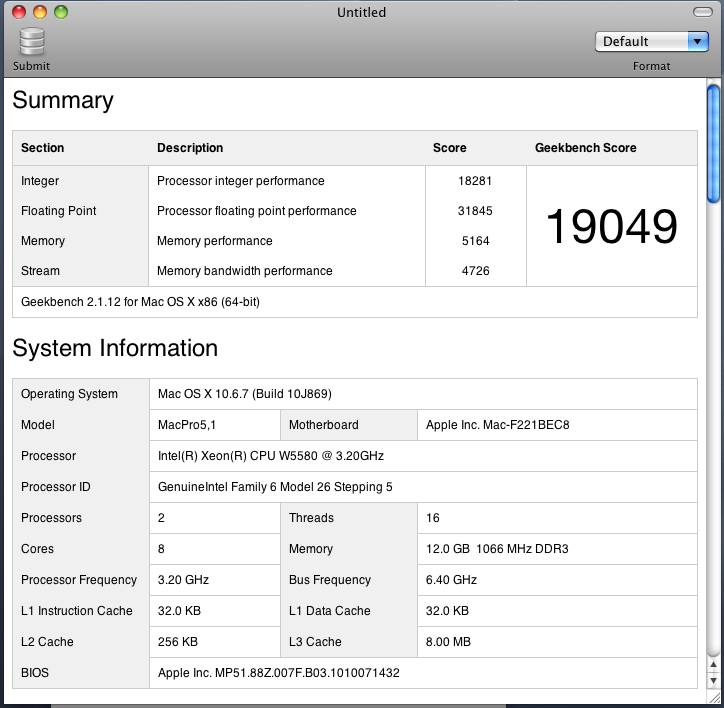The height and width of the screenshot is (708, 724).
Task: Click the Summary heading
Action: click(63, 100)
